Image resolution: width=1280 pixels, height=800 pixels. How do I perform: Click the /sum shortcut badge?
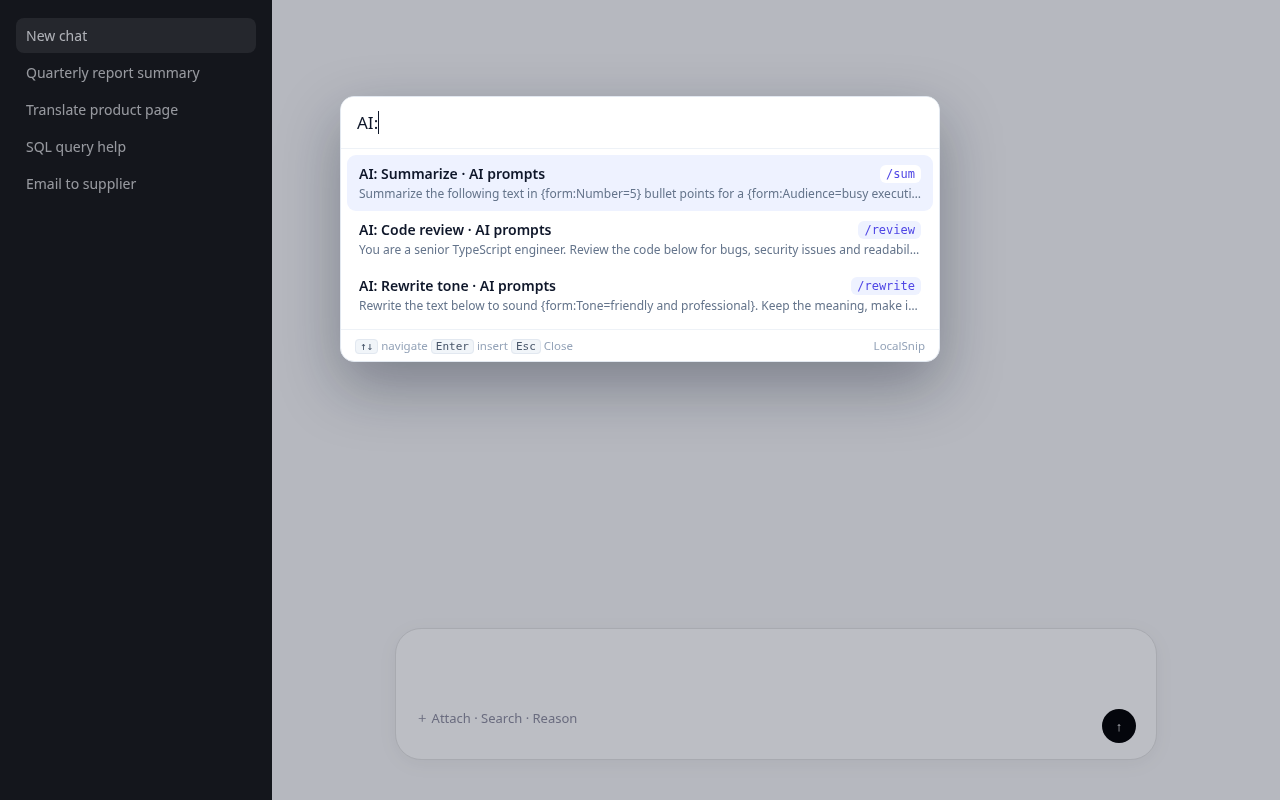click(900, 174)
